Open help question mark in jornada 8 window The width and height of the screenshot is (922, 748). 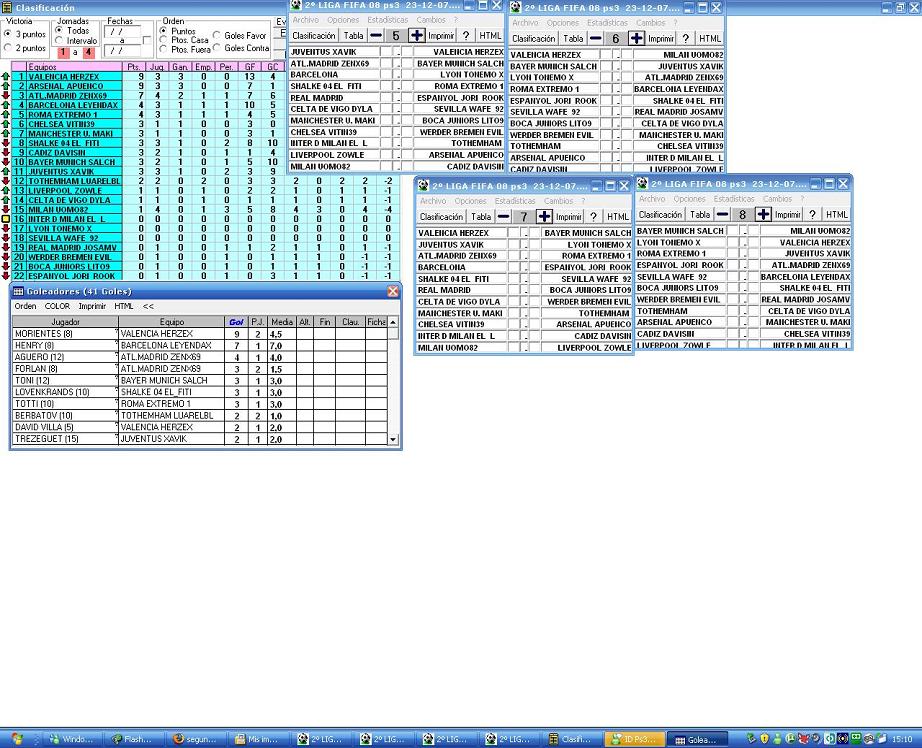(x=813, y=215)
